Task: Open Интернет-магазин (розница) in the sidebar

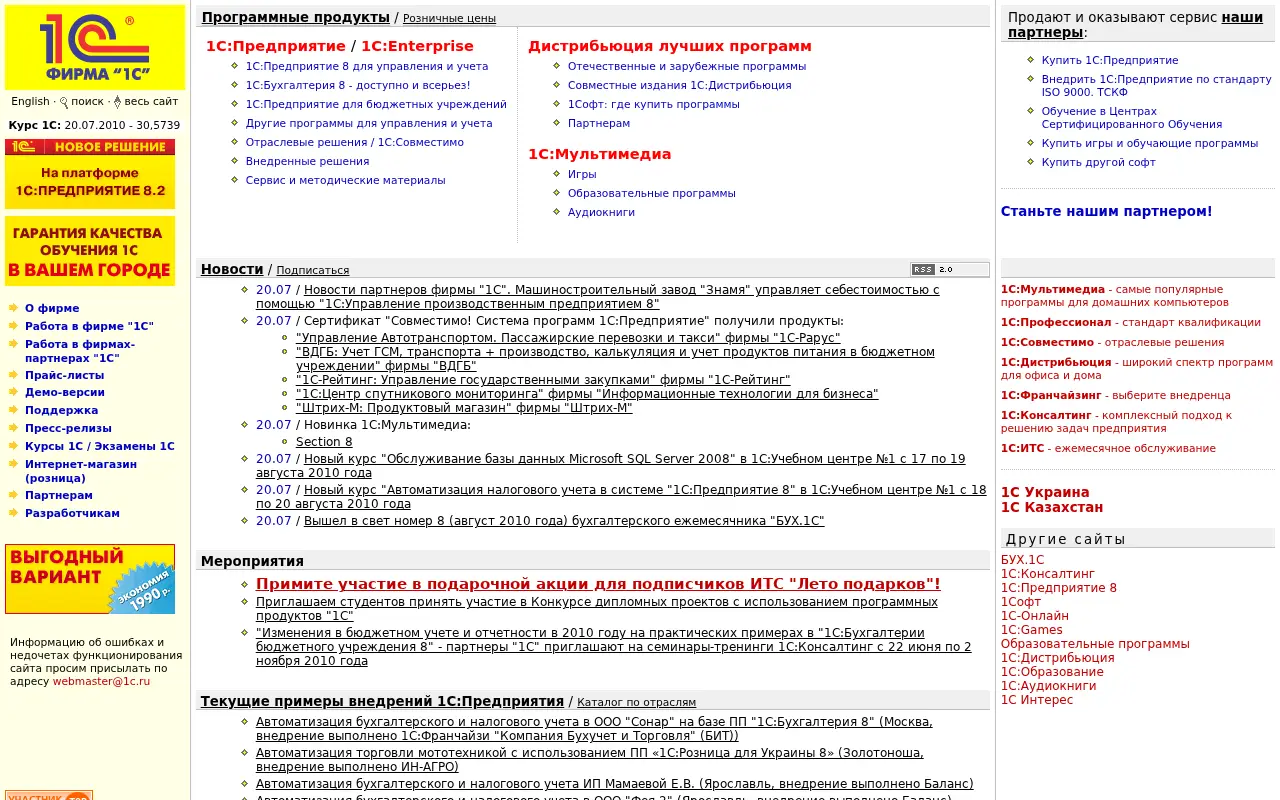Action: pos(81,471)
